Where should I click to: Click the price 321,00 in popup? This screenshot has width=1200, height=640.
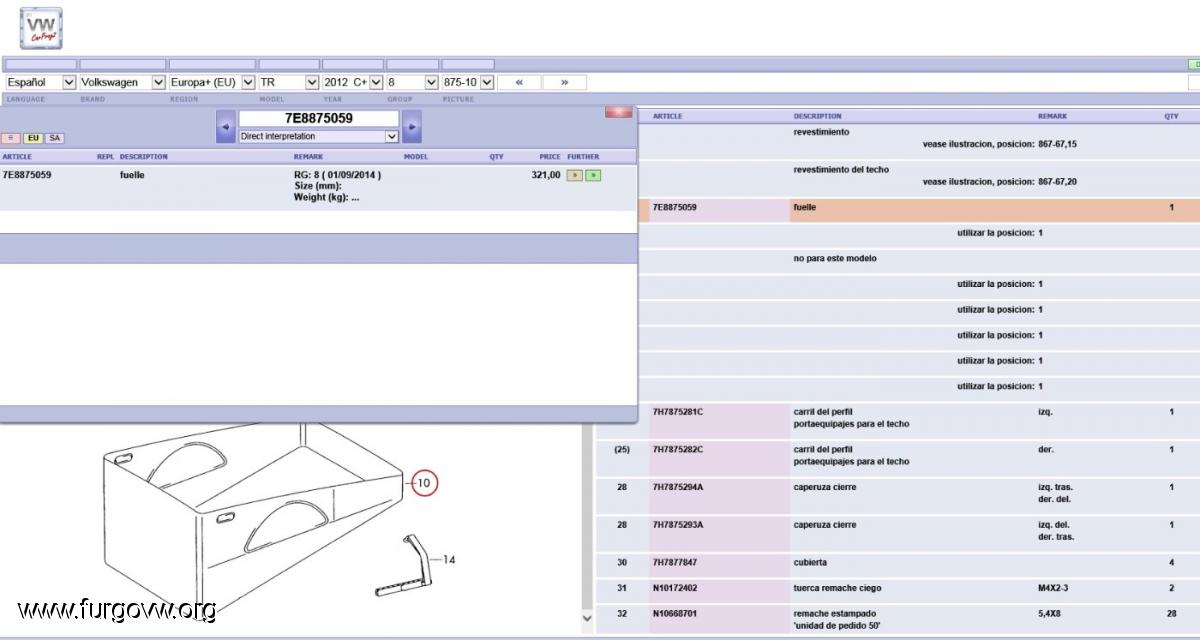click(546, 175)
